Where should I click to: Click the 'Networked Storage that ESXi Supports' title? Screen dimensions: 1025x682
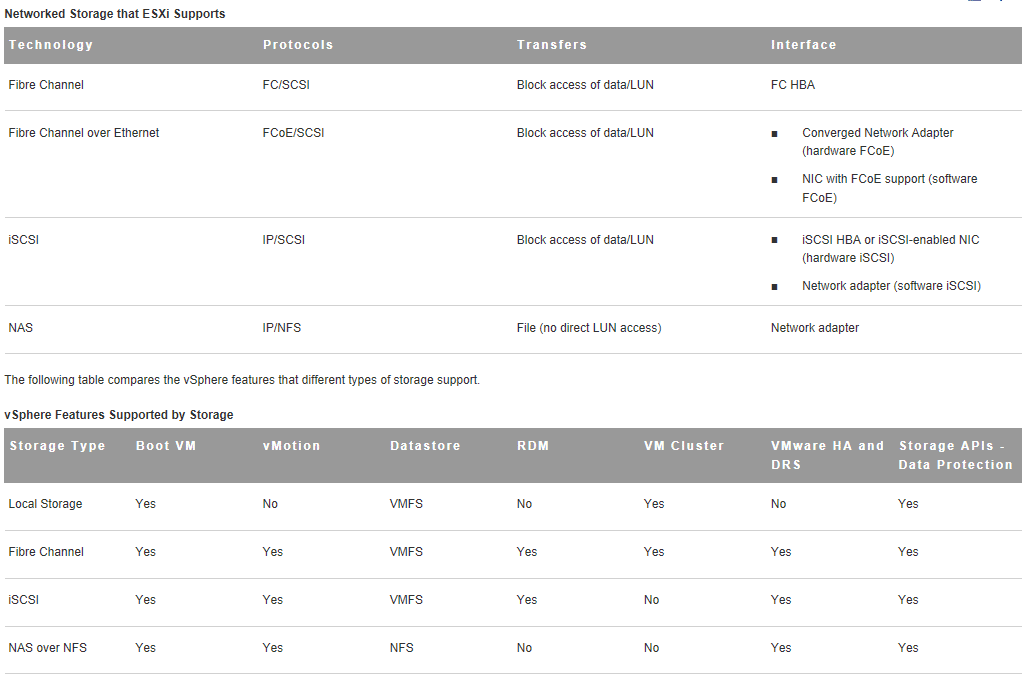(114, 14)
